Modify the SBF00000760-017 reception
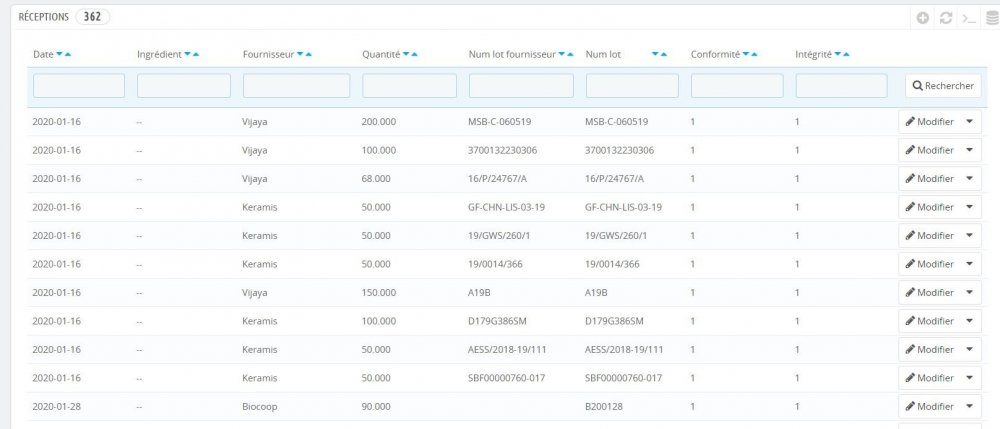 [929, 378]
